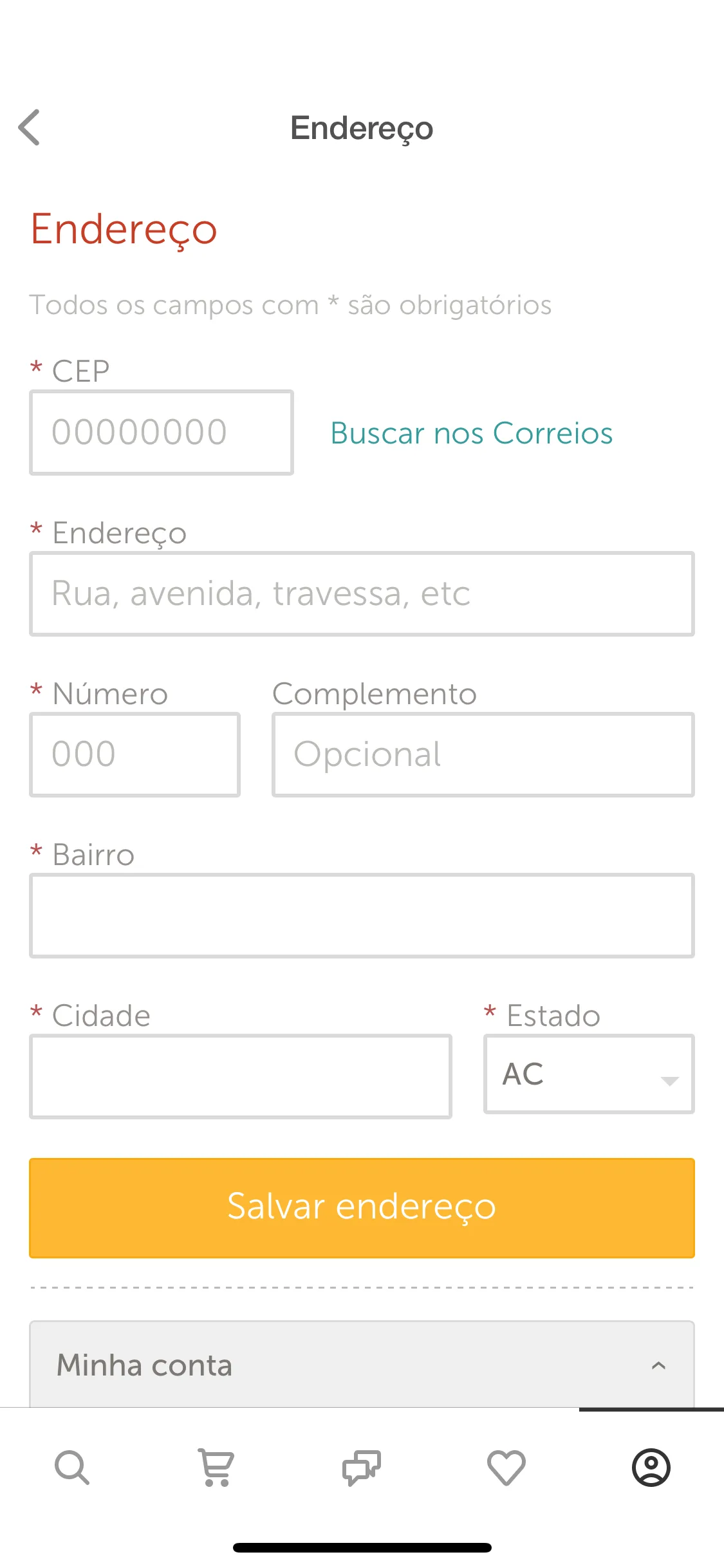Click the Minha conta label
Image resolution: width=724 pixels, height=1568 pixels.
click(144, 1365)
